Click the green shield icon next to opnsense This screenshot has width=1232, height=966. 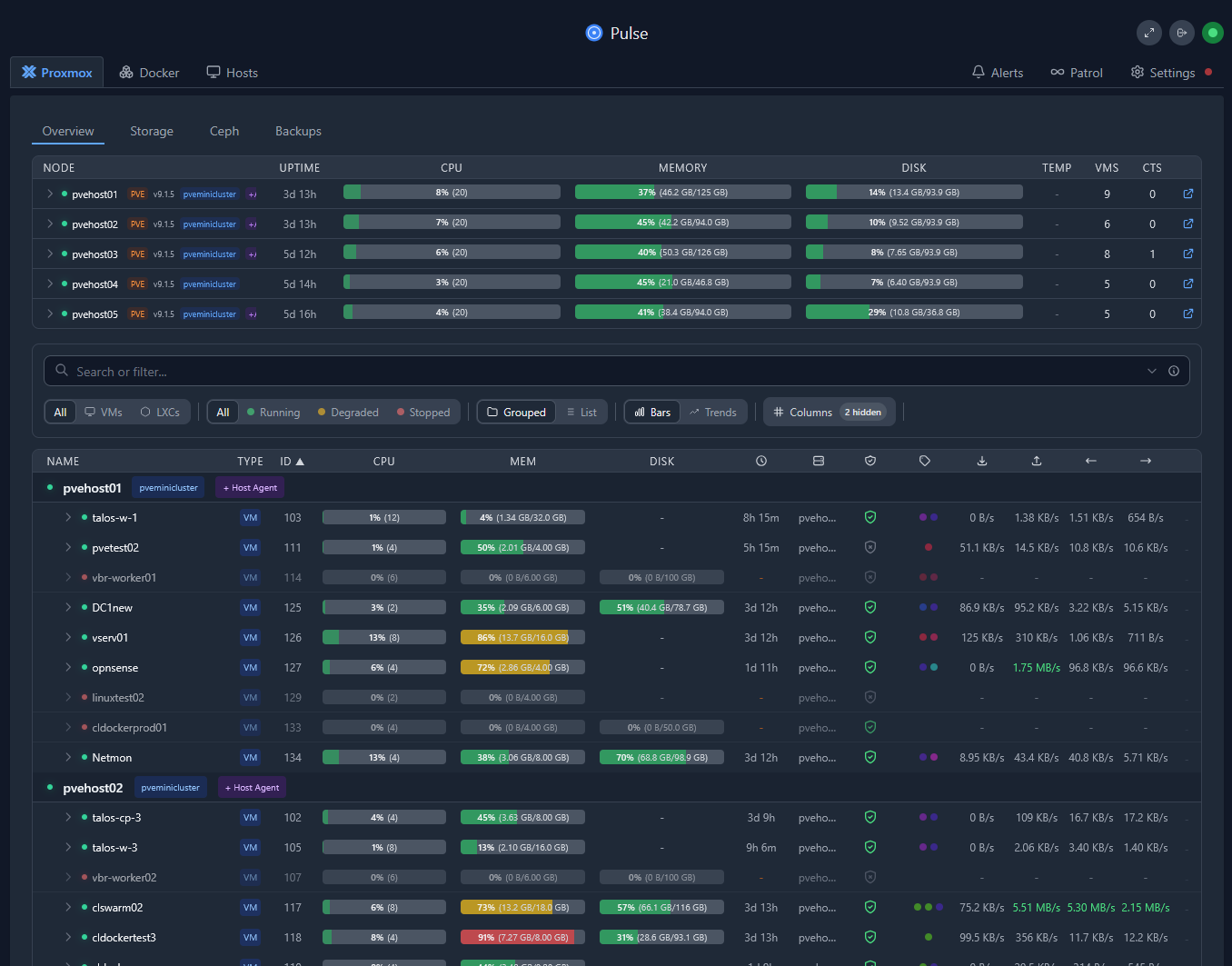[x=870, y=667]
